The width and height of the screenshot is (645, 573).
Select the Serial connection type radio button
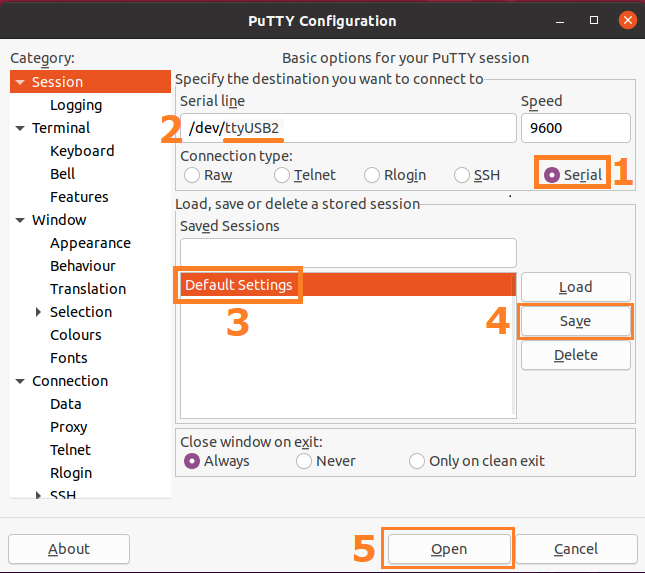point(552,175)
